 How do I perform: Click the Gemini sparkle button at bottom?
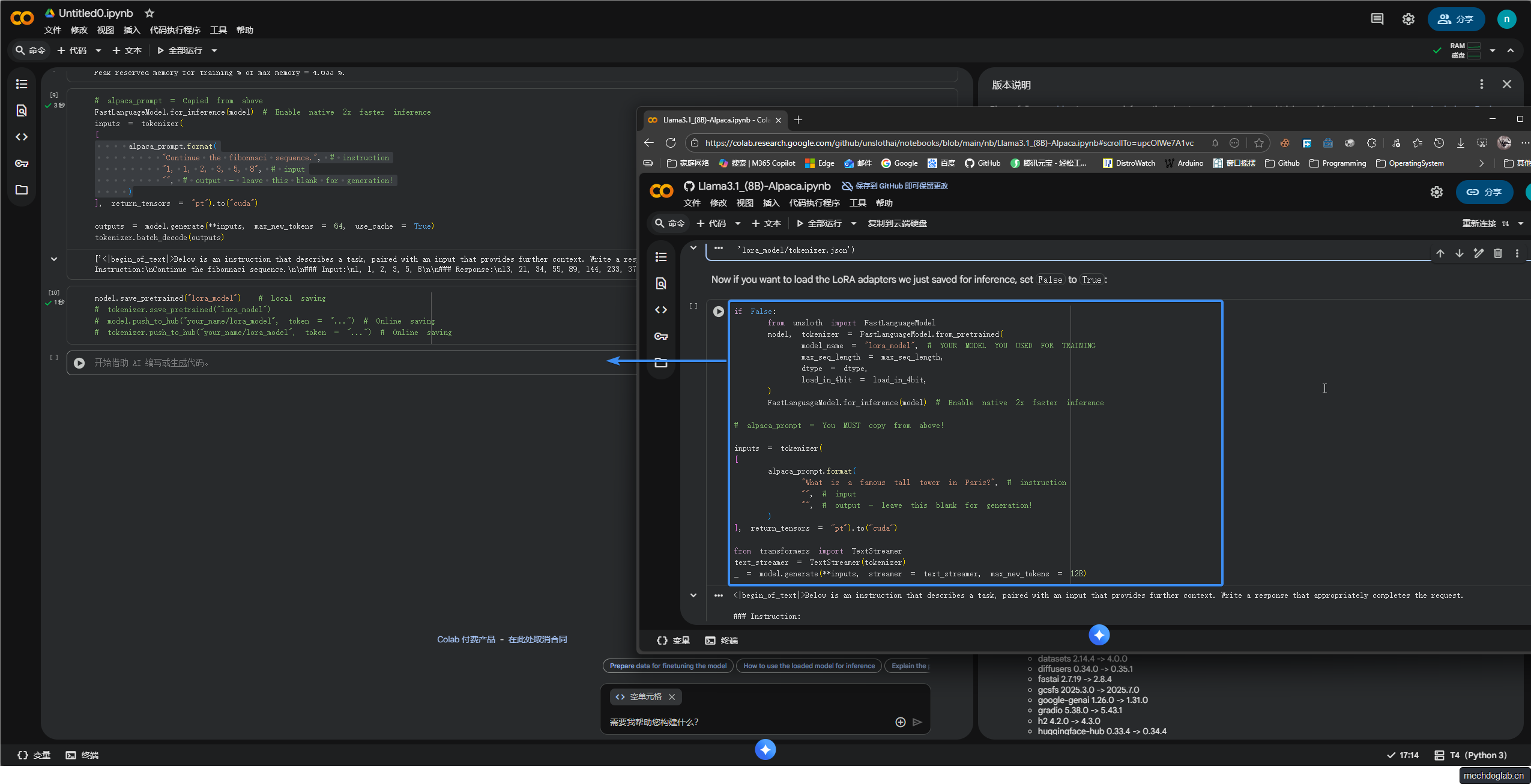(765, 749)
